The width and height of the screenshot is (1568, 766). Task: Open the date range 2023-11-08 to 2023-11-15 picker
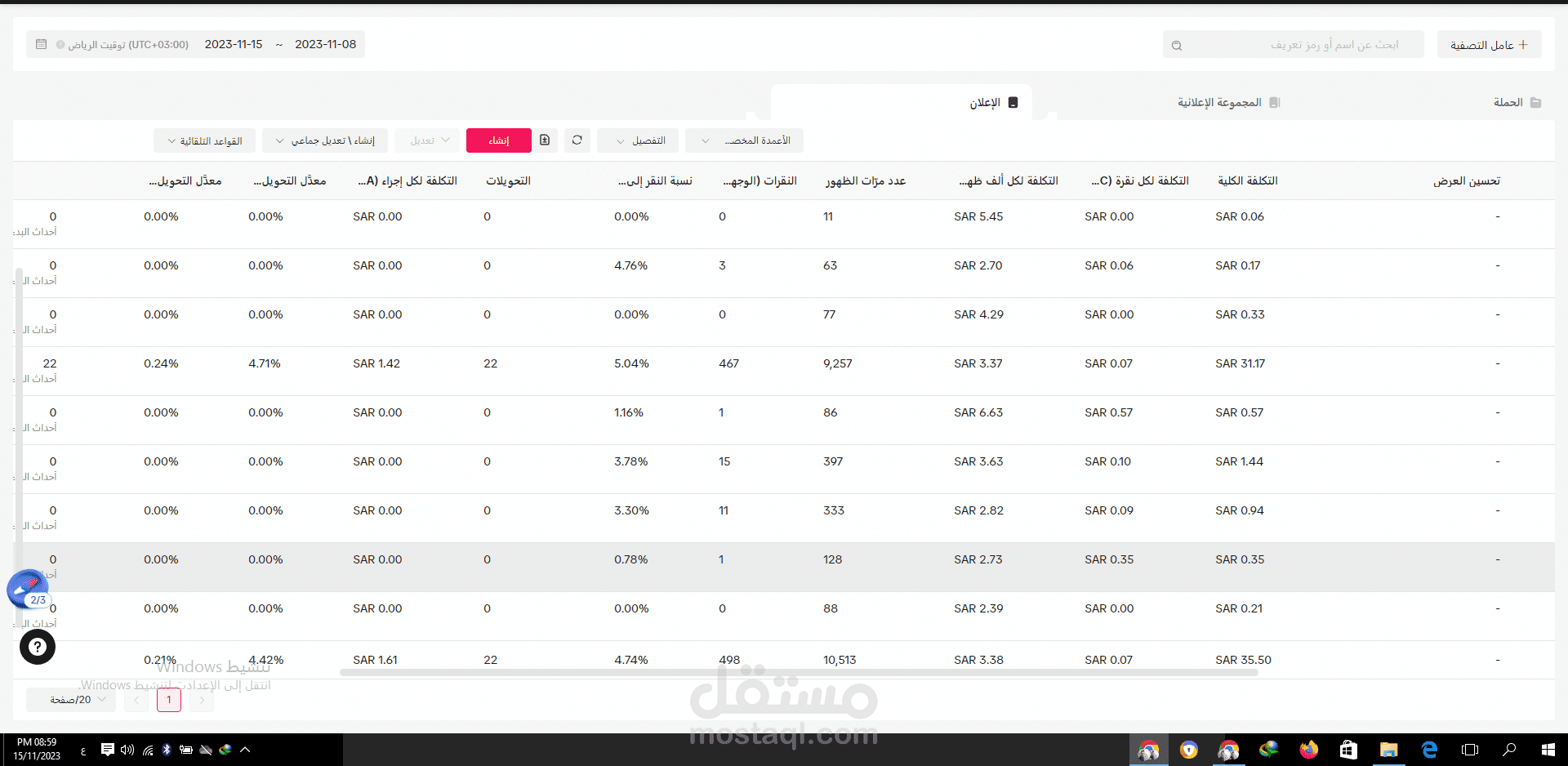coord(280,44)
